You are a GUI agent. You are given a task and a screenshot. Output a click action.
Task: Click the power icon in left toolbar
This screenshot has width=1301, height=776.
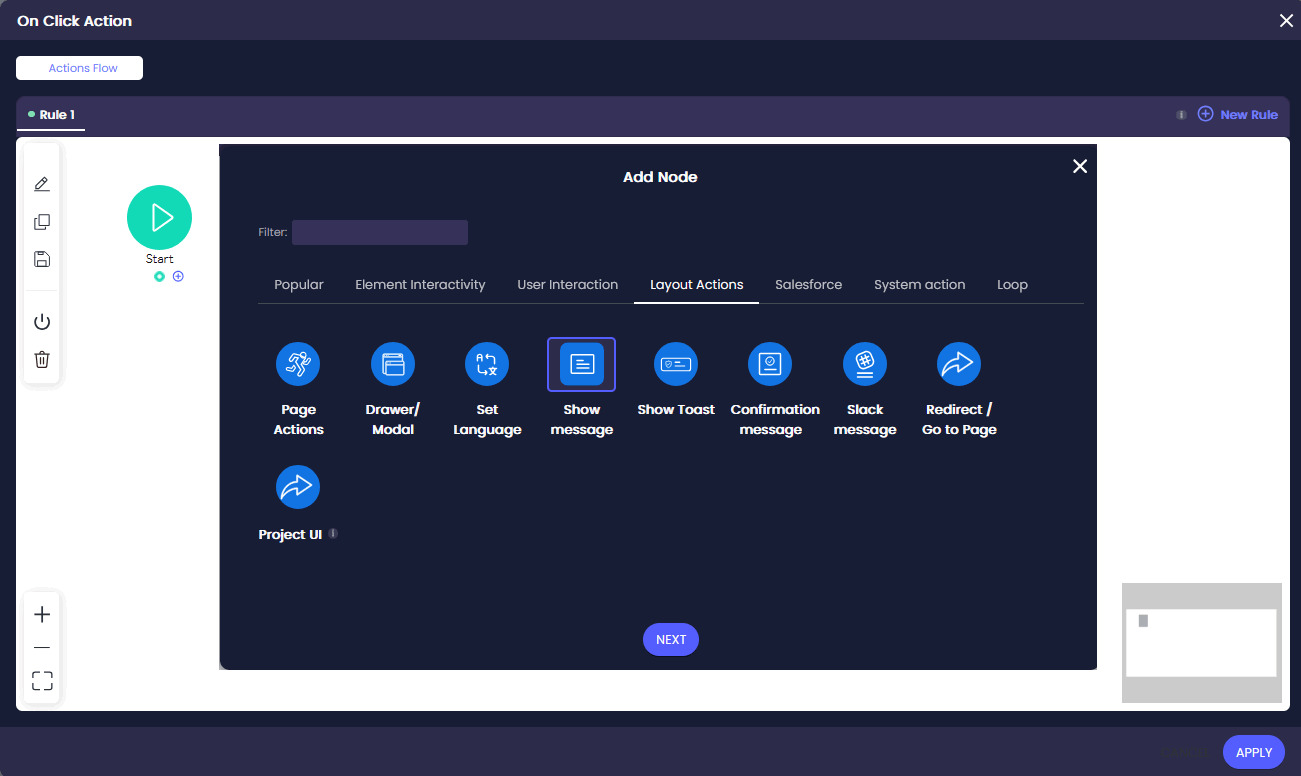(42, 322)
